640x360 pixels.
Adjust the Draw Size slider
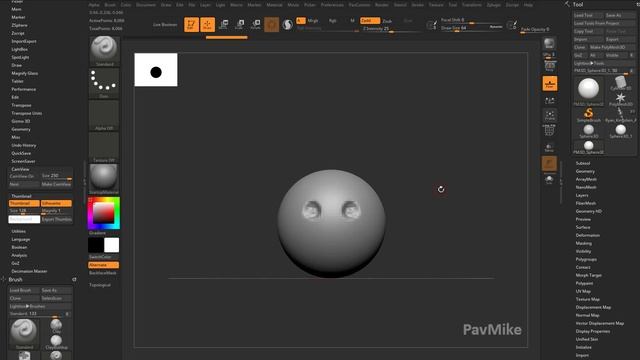tap(471, 28)
